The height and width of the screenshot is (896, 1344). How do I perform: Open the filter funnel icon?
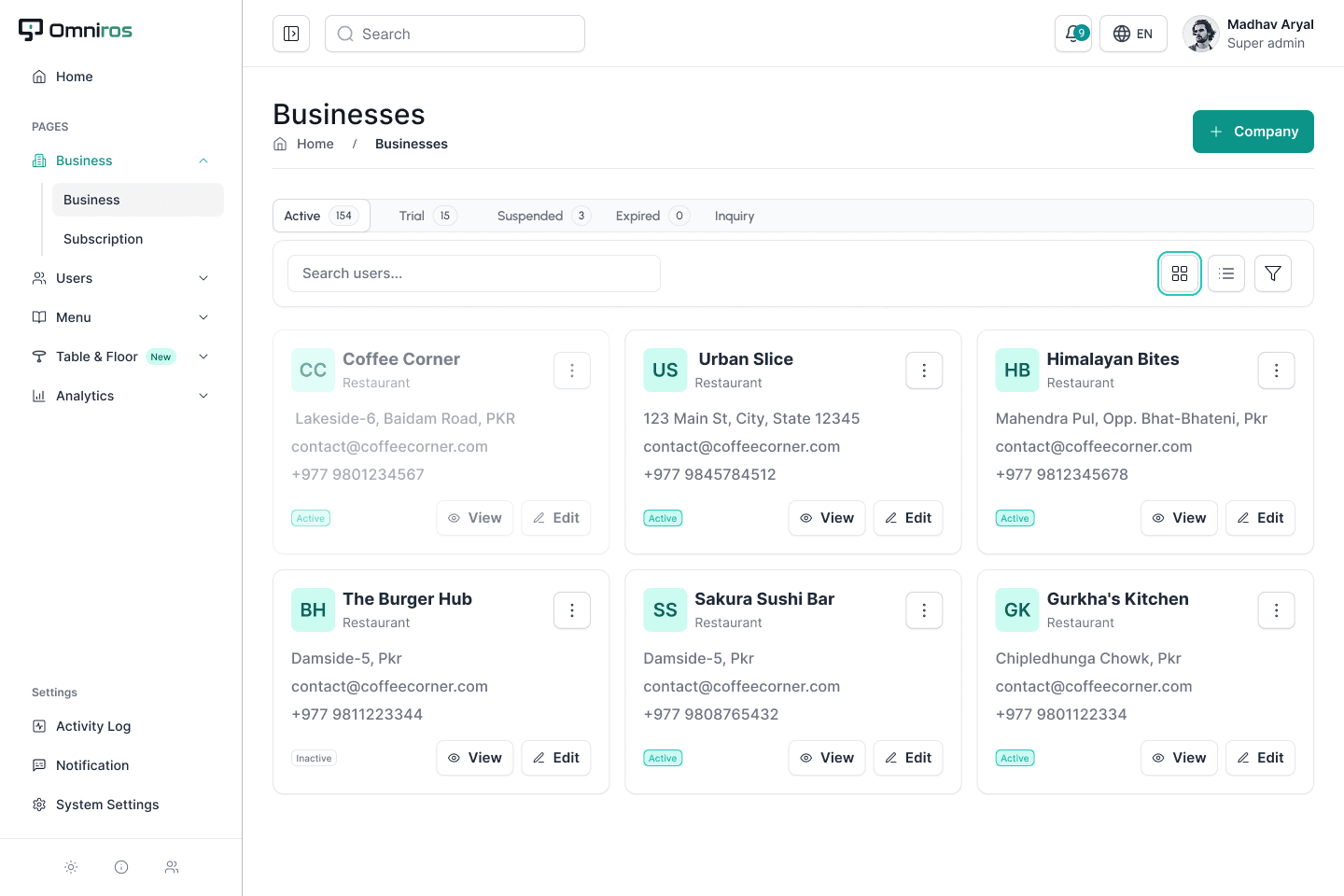[1273, 273]
